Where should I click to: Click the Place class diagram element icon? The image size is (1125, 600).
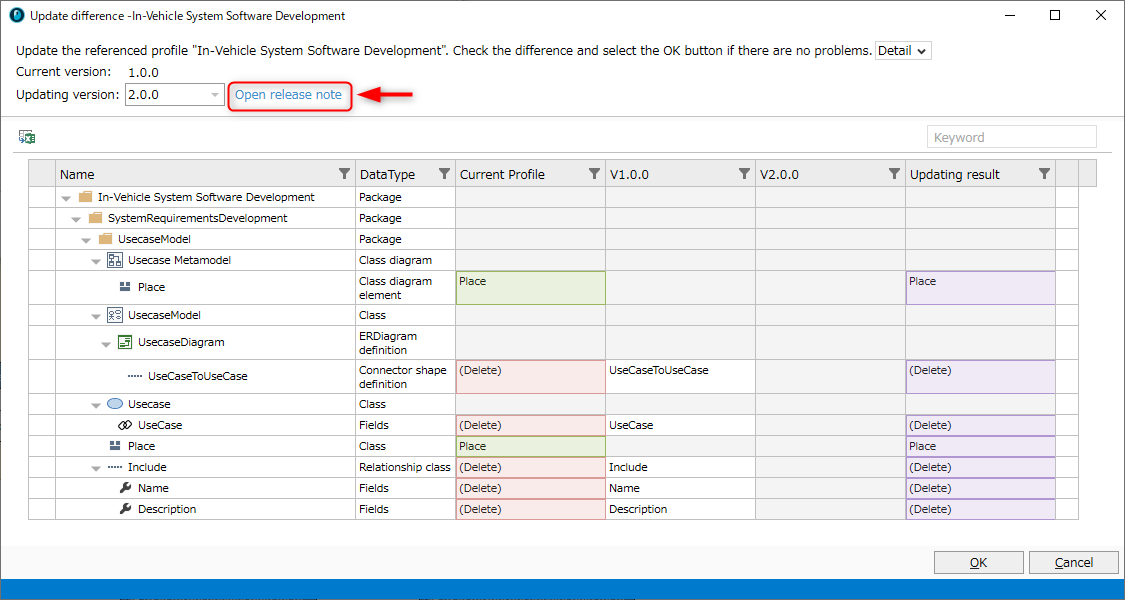point(125,287)
